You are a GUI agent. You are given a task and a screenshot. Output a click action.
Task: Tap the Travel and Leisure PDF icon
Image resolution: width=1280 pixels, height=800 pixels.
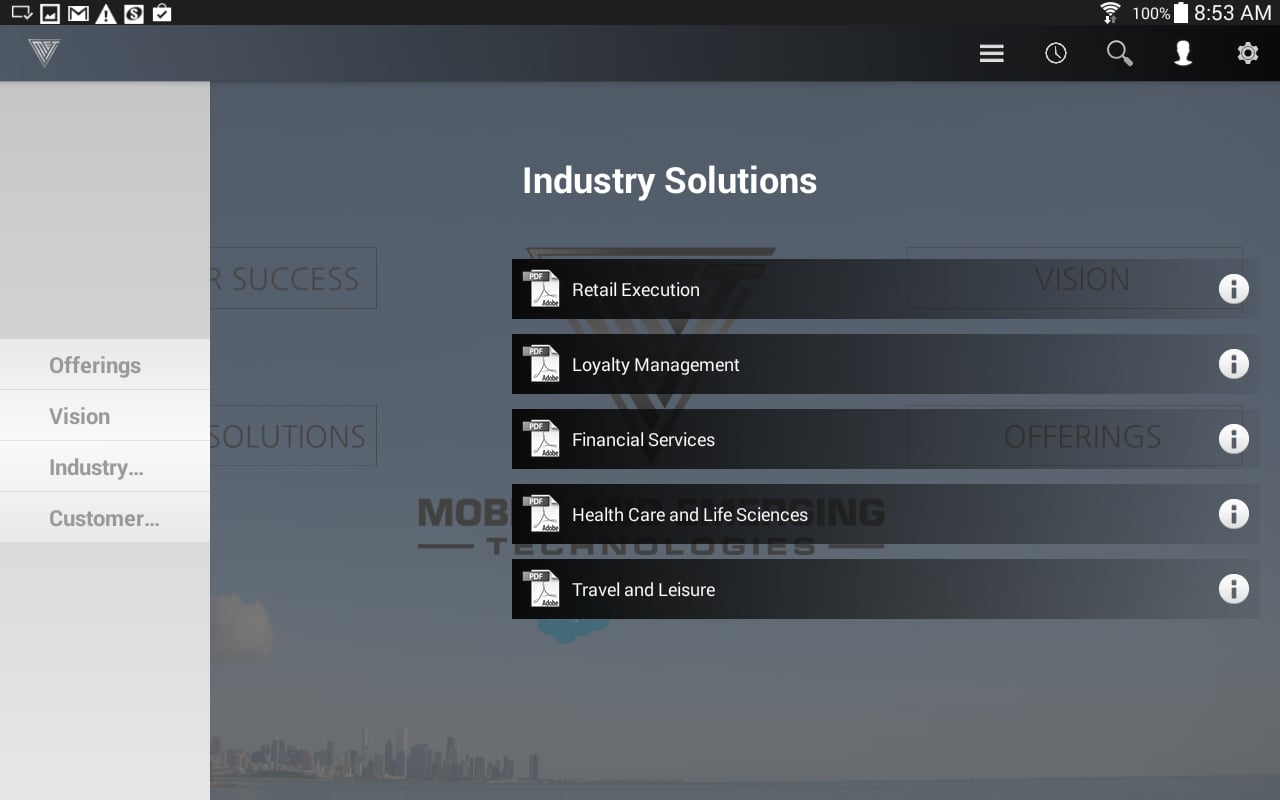[541, 589]
